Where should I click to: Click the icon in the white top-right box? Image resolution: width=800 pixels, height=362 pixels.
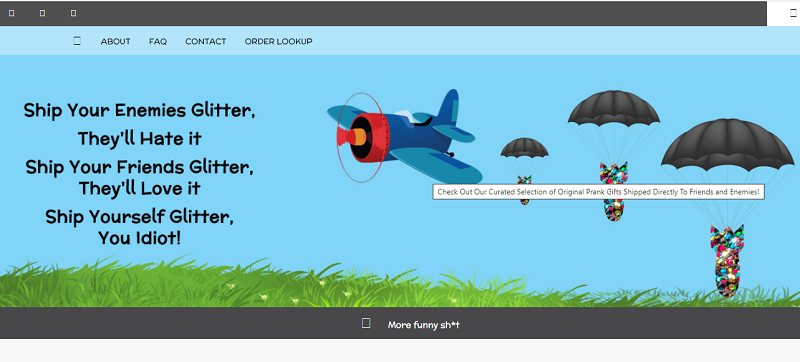(x=793, y=13)
